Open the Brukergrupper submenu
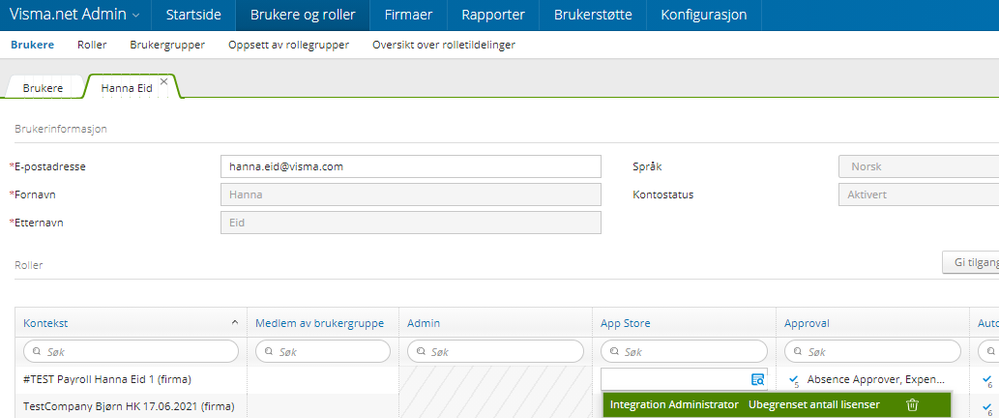The height and width of the screenshot is (418, 999). (x=168, y=45)
